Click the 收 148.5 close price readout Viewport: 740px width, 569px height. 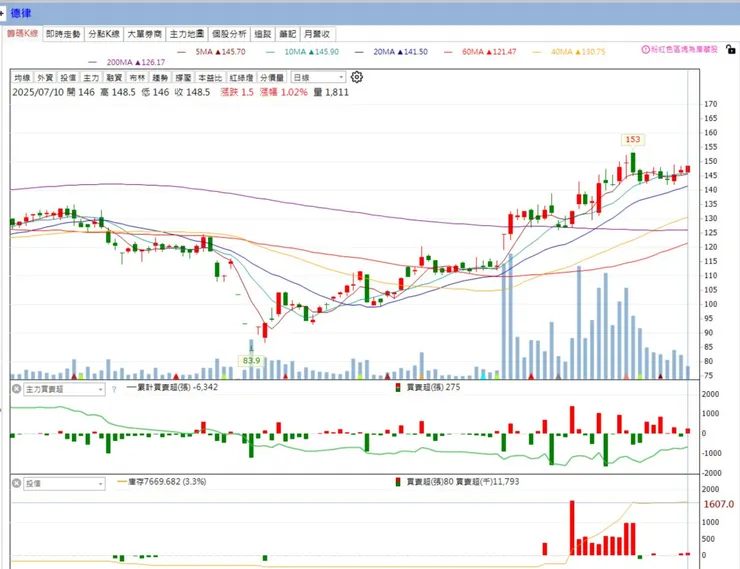[x=192, y=92]
